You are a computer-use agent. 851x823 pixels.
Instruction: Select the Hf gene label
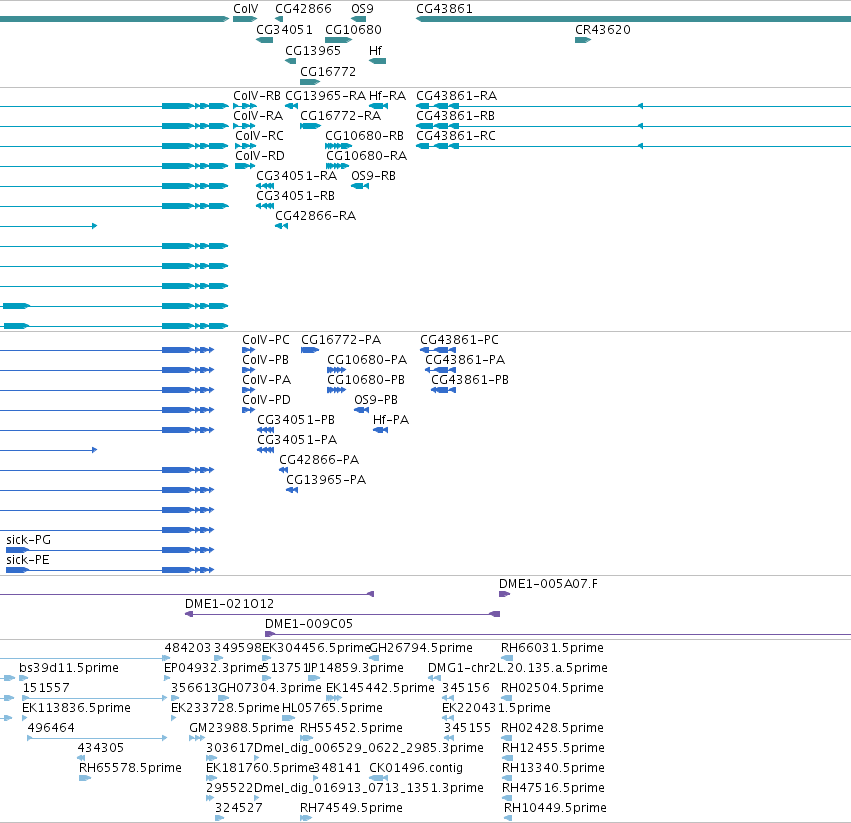(x=375, y=50)
